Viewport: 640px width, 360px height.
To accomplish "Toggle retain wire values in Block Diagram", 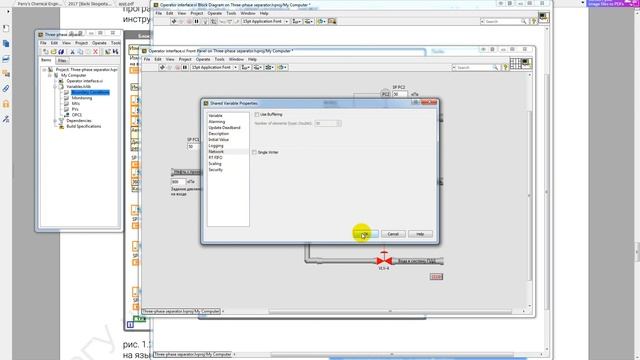I will pyautogui.click(x=213, y=21).
